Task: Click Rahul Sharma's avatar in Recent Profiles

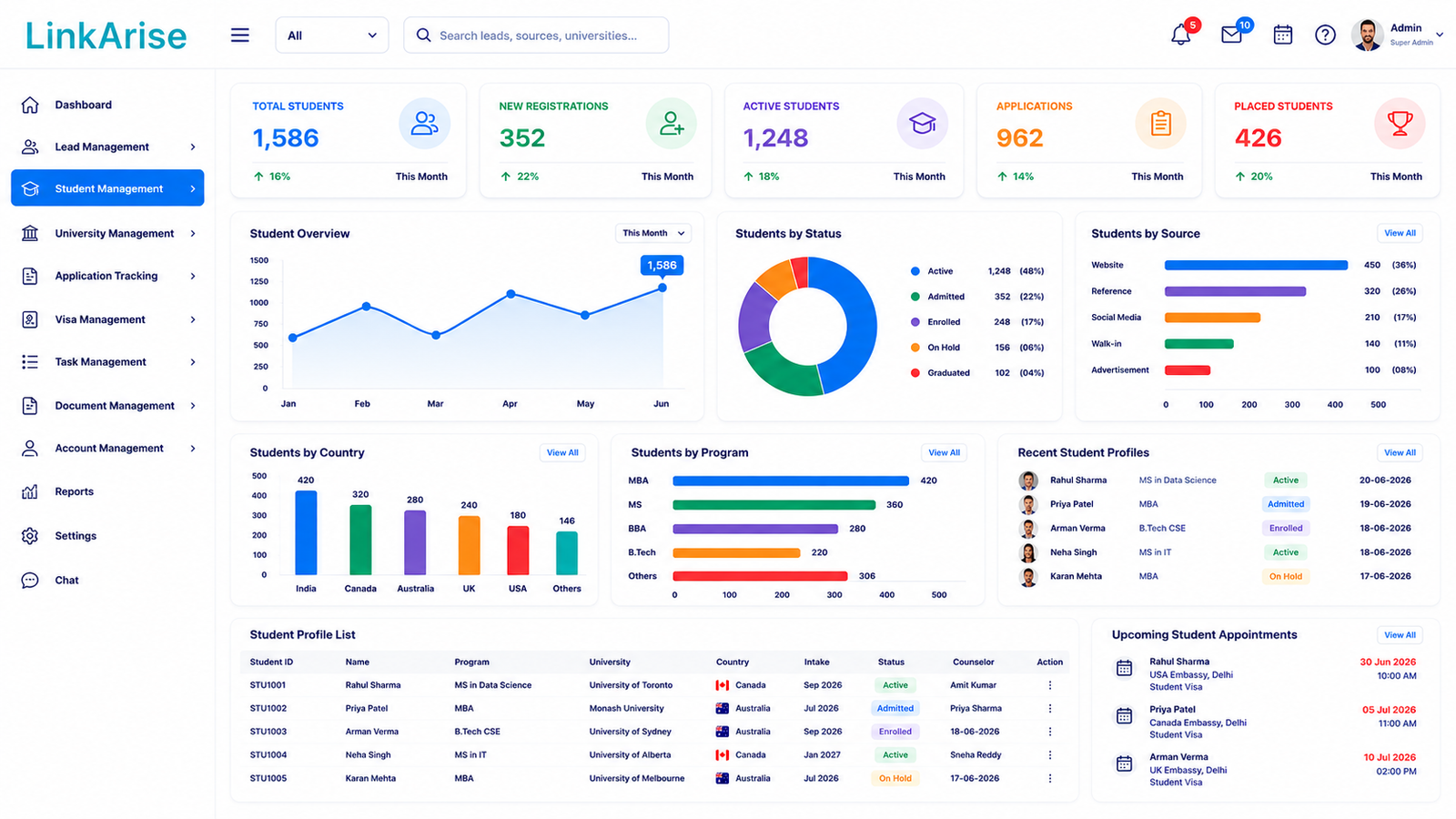Action: (x=1028, y=480)
